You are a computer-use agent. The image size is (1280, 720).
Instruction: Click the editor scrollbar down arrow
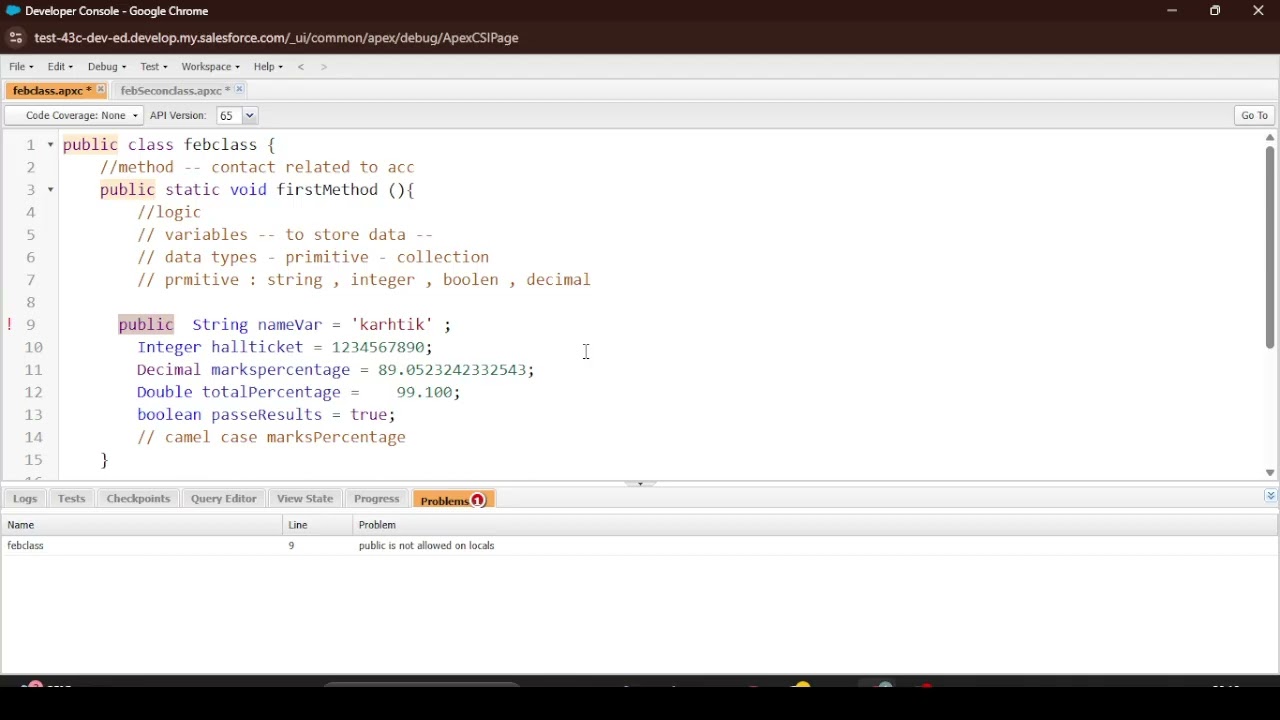point(1270,473)
